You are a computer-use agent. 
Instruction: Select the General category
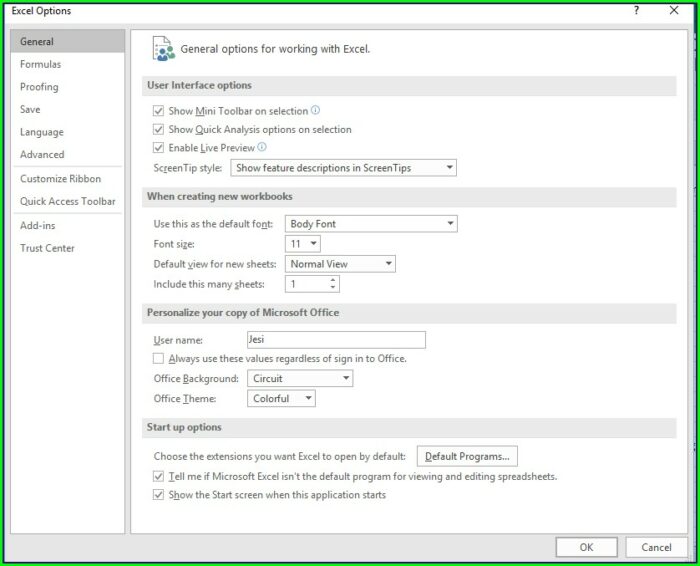(67, 42)
